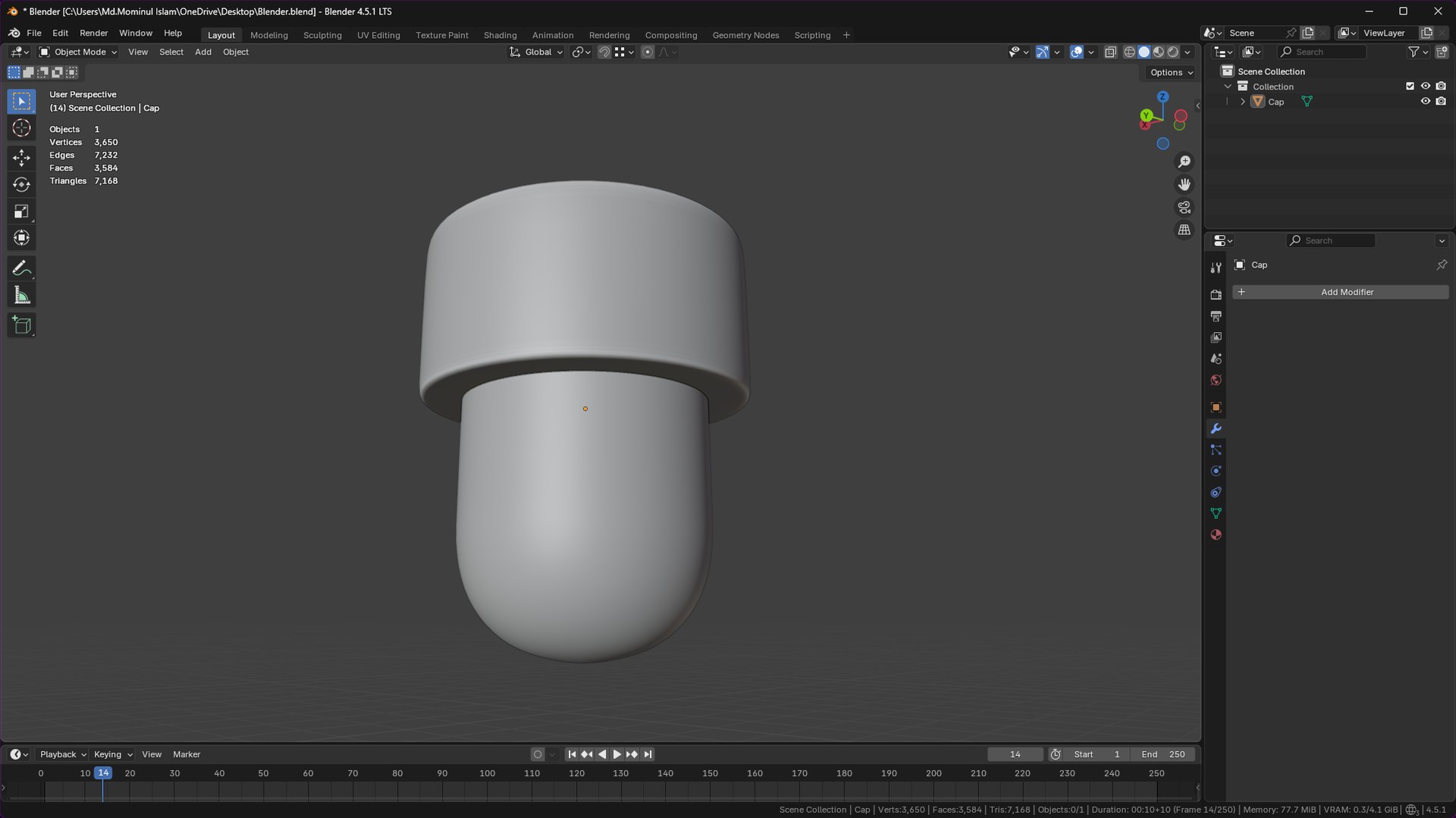Click the Play animation button
The width and height of the screenshot is (1456, 818).
coord(617,754)
